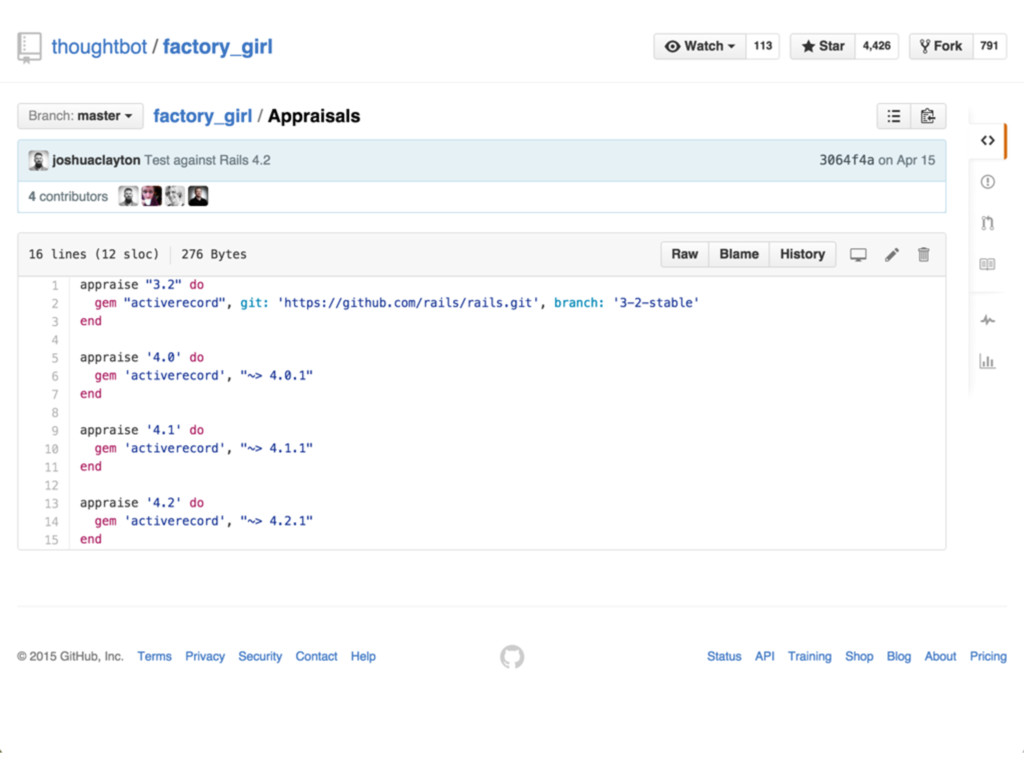Select line number 9
This screenshot has height=768, width=1024.
[55, 431]
